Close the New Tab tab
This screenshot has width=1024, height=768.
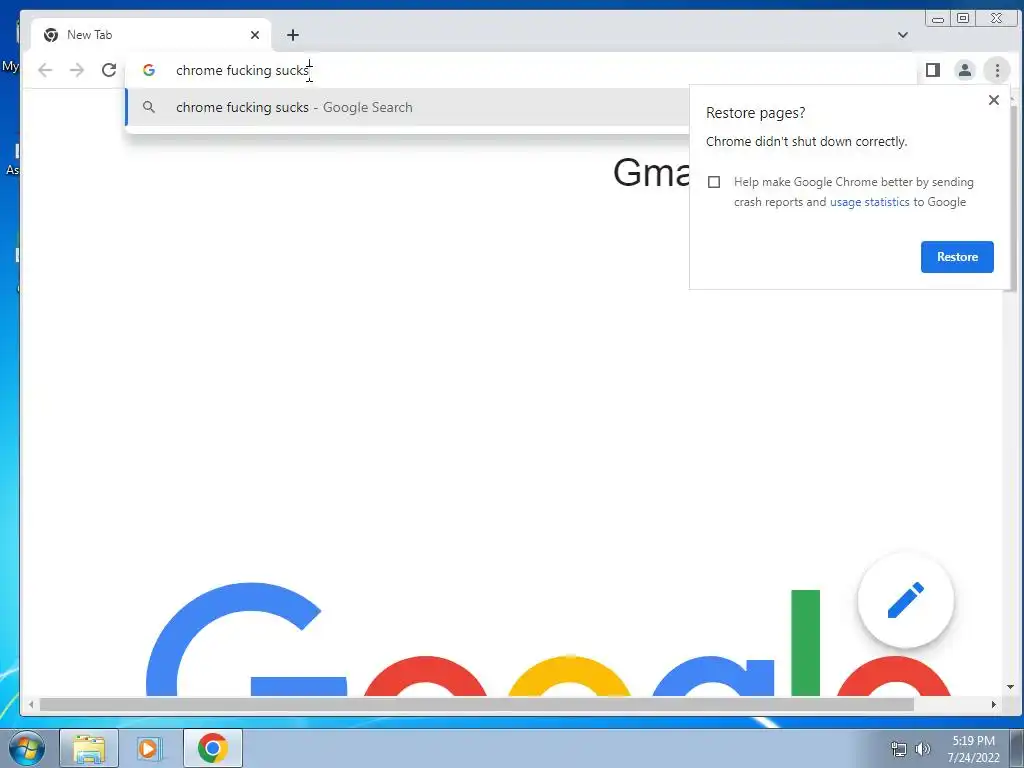coord(255,35)
